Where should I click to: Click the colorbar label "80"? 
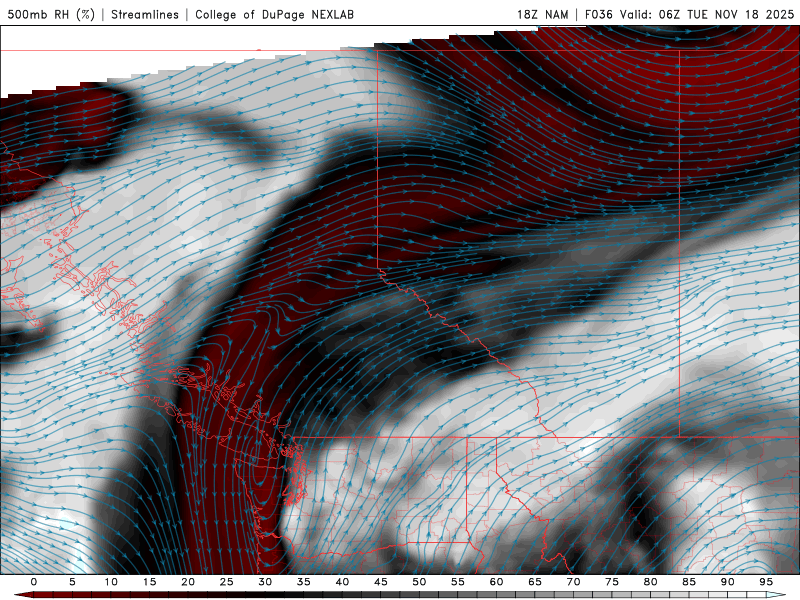pyautogui.click(x=651, y=582)
